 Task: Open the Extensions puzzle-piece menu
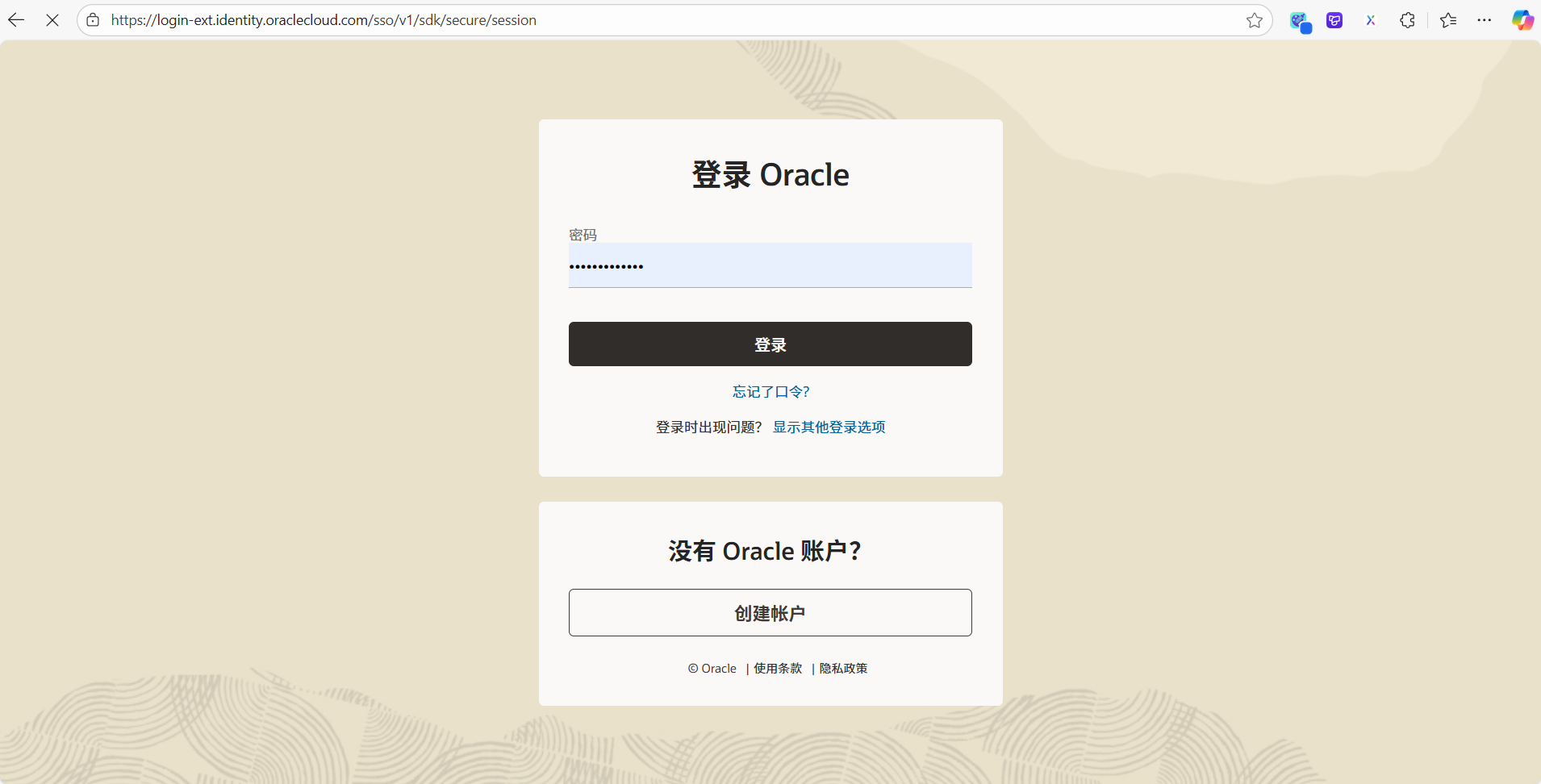[1407, 20]
